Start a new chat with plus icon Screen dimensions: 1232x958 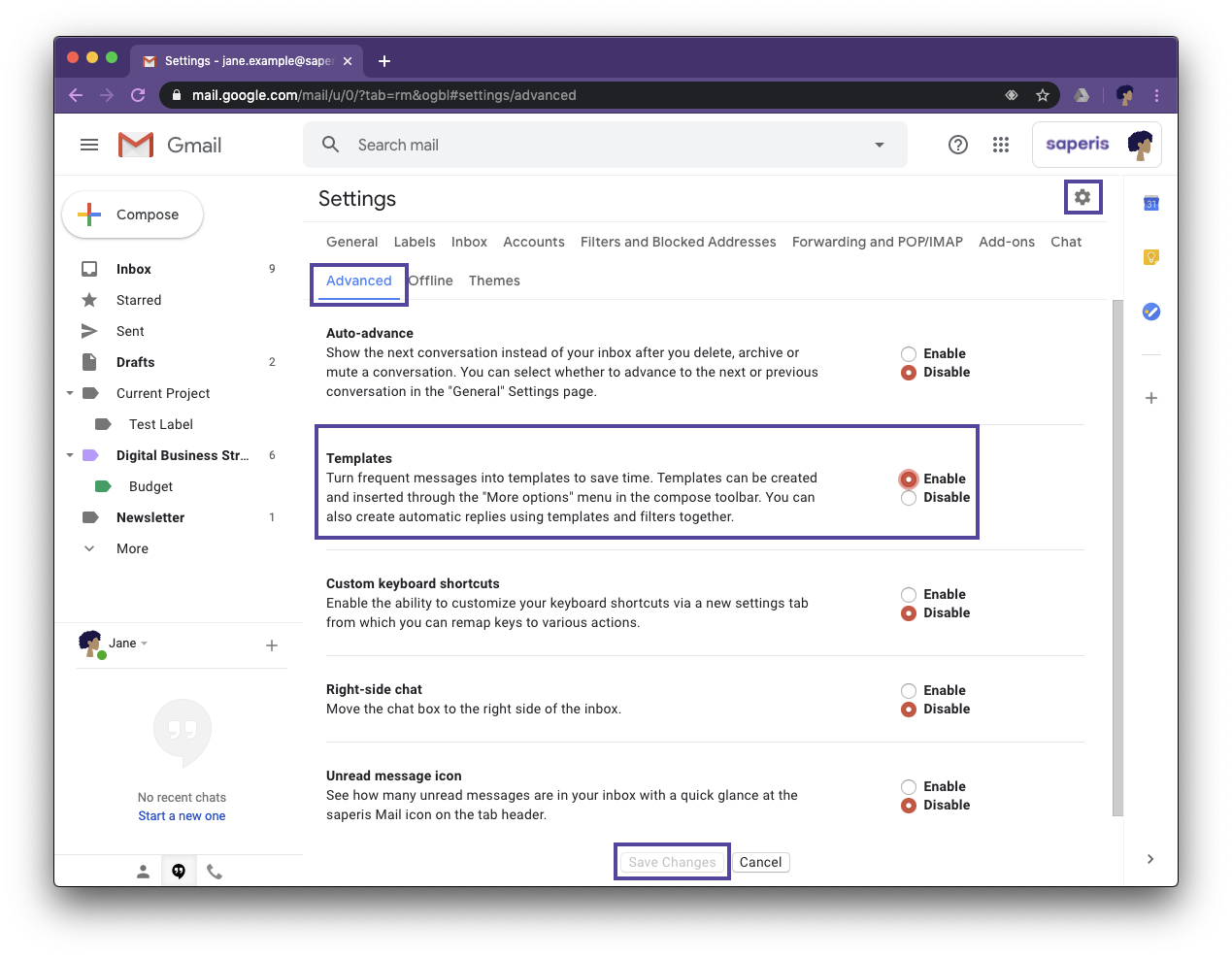272,645
